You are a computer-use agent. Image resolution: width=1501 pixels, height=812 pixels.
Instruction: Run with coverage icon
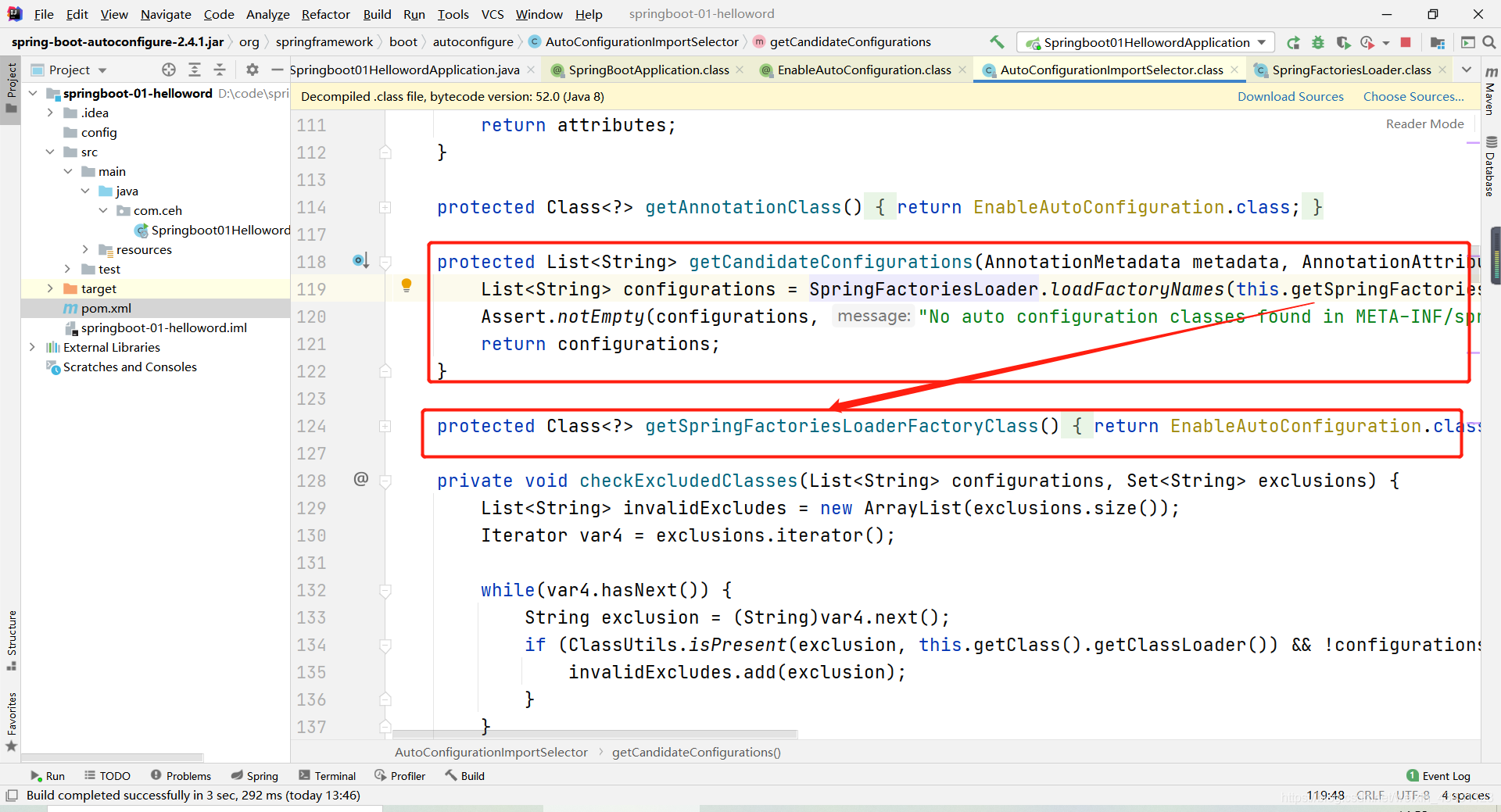coord(1343,42)
